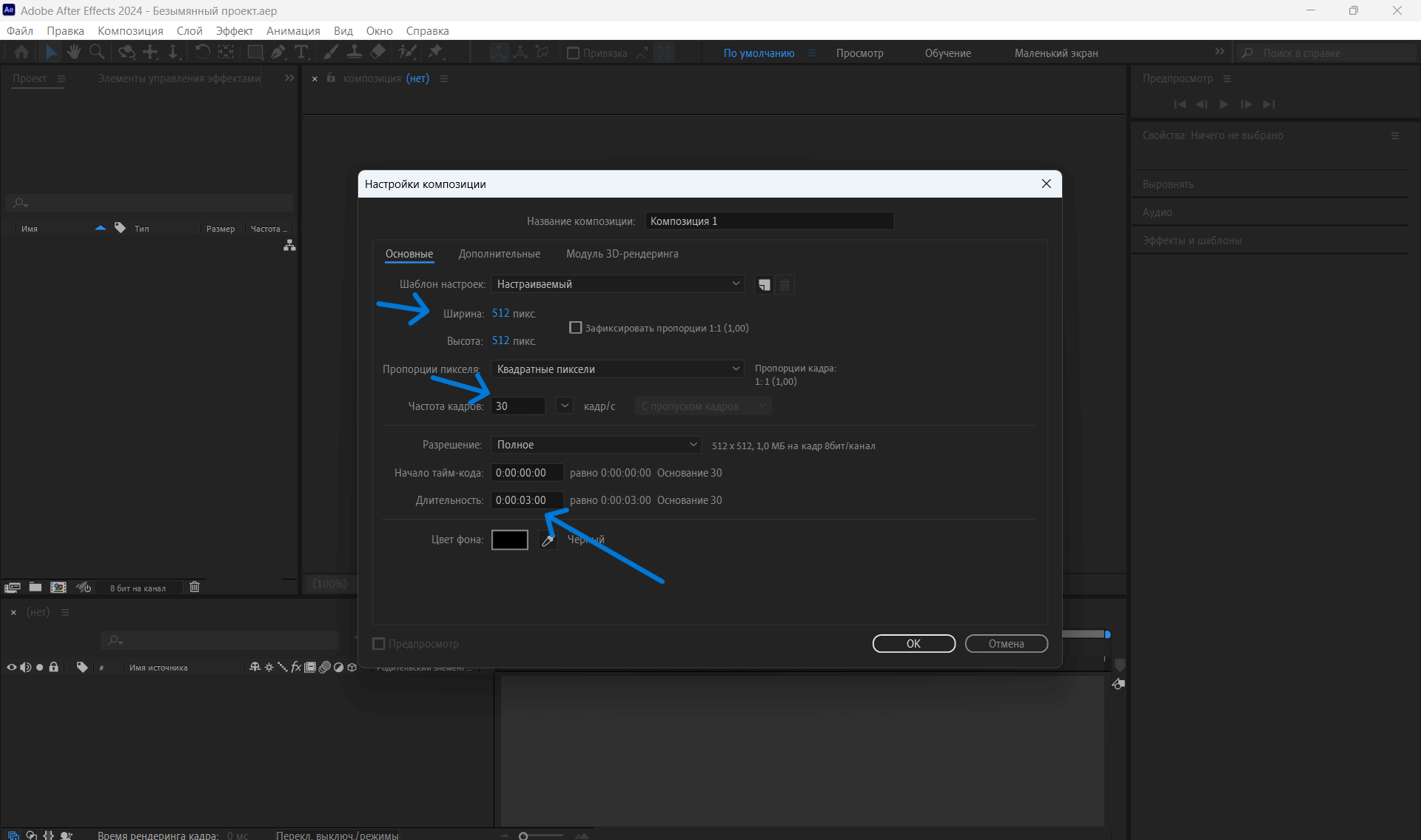
Task: Click the Просмотр workspace
Action: point(860,53)
